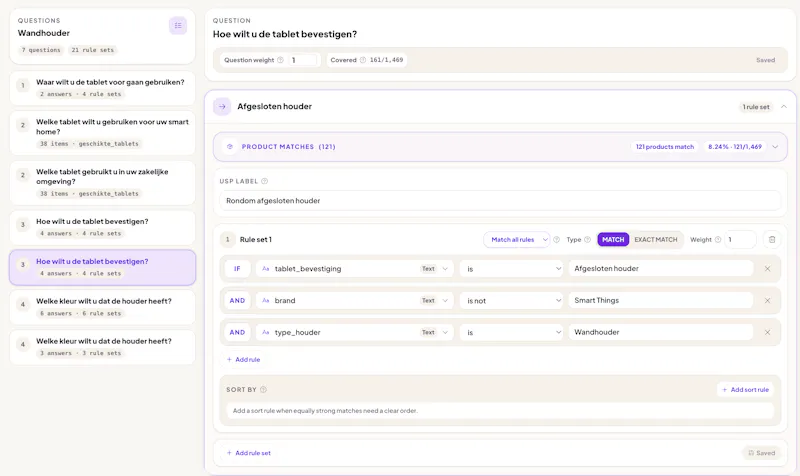Open the houder kleur question with 6 answers
Viewport: 800px width, 476px height.
(x=103, y=307)
